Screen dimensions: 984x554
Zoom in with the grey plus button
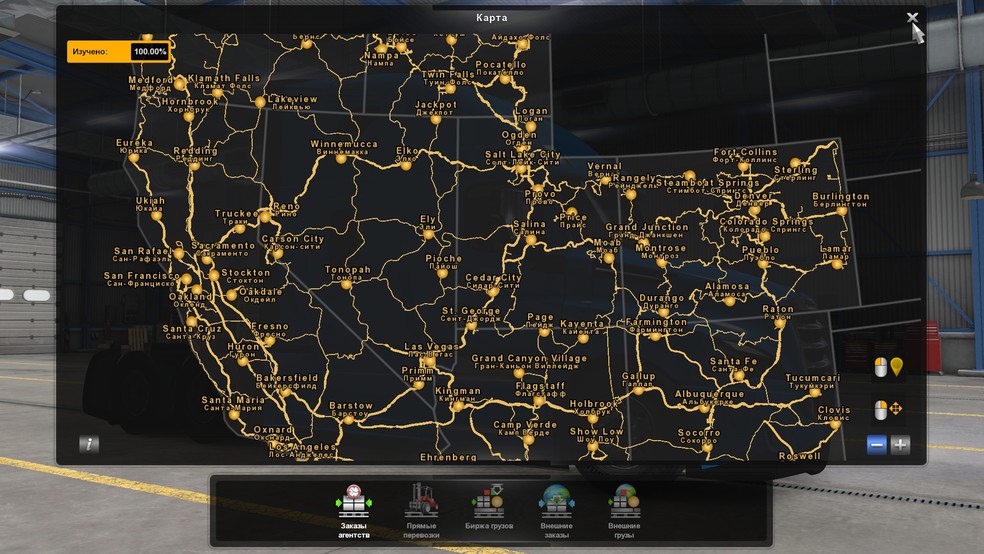(x=900, y=445)
